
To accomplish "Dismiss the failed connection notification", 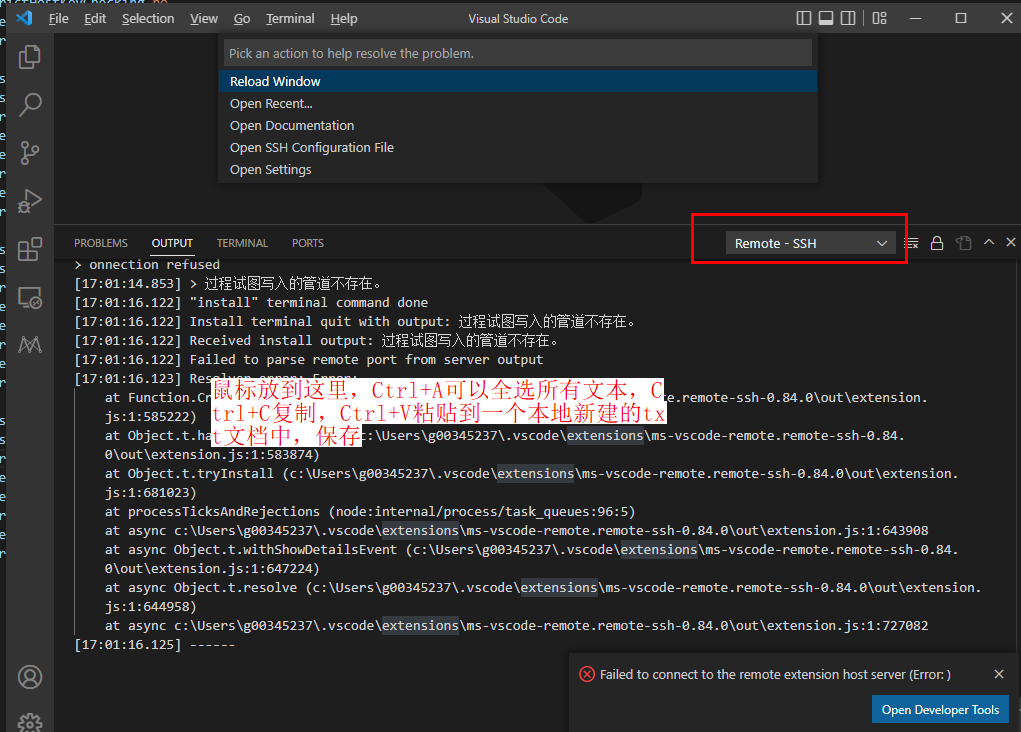I will pyautogui.click(x=999, y=674).
